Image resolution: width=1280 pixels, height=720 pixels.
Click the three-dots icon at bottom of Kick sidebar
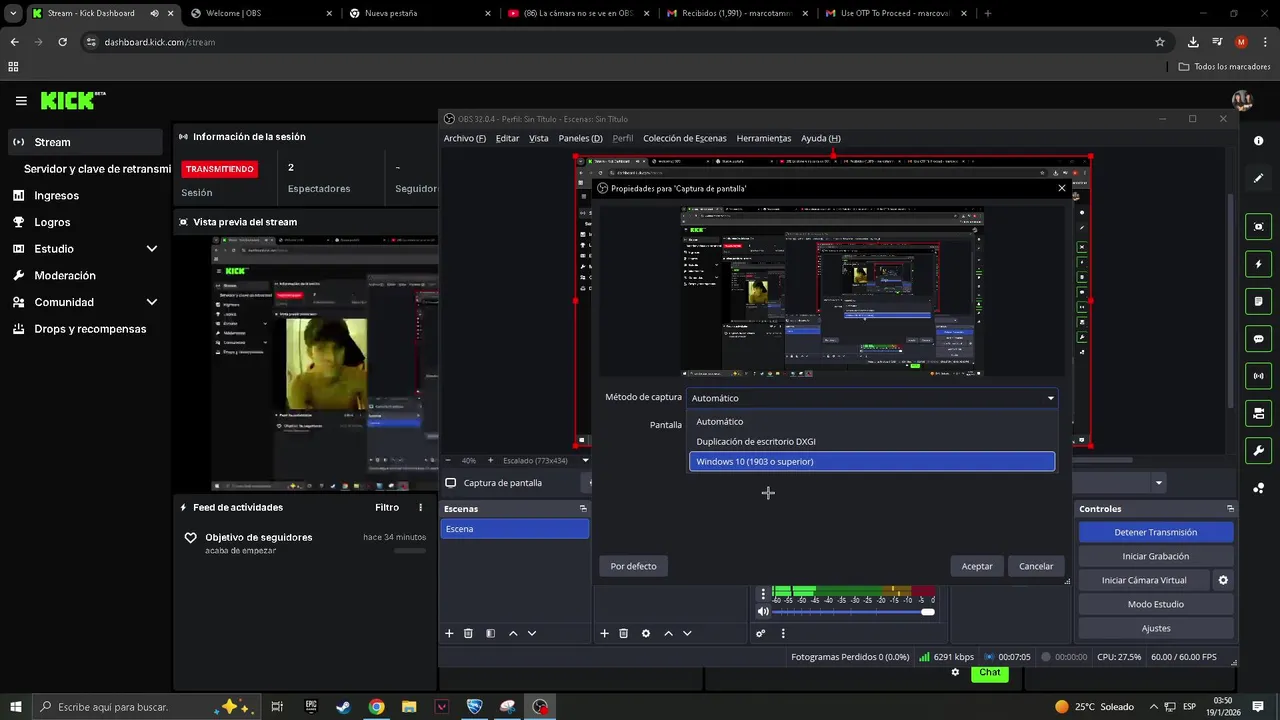click(1259, 488)
